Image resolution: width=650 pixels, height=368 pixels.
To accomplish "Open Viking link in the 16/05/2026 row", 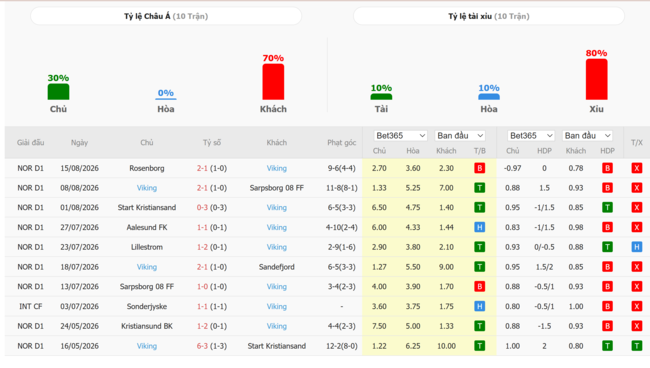I will [147, 346].
